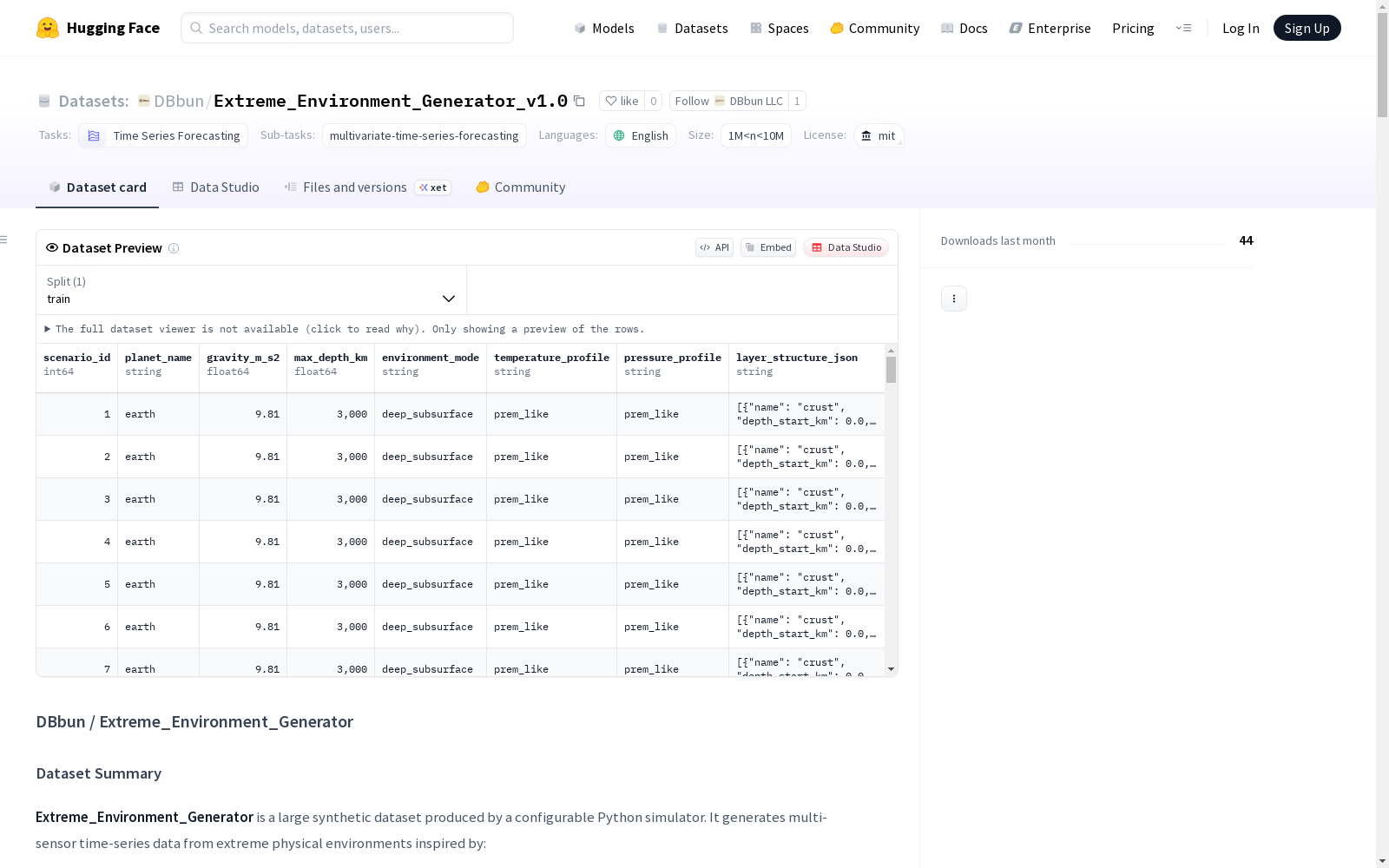Click the 'Dataset Summary' heading
The width and height of the screenshot is (1389, 868).
tap(99, 773)
